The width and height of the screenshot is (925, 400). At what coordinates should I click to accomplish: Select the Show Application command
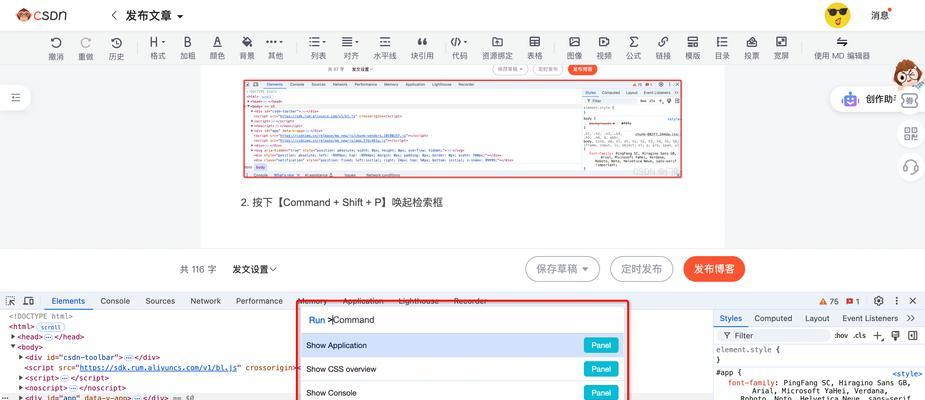point(462,345)
